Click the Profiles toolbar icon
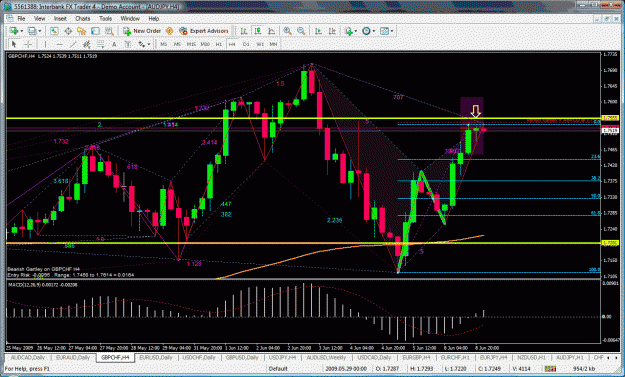This screenshot has width=625, height=377. [x=32, y=31]
